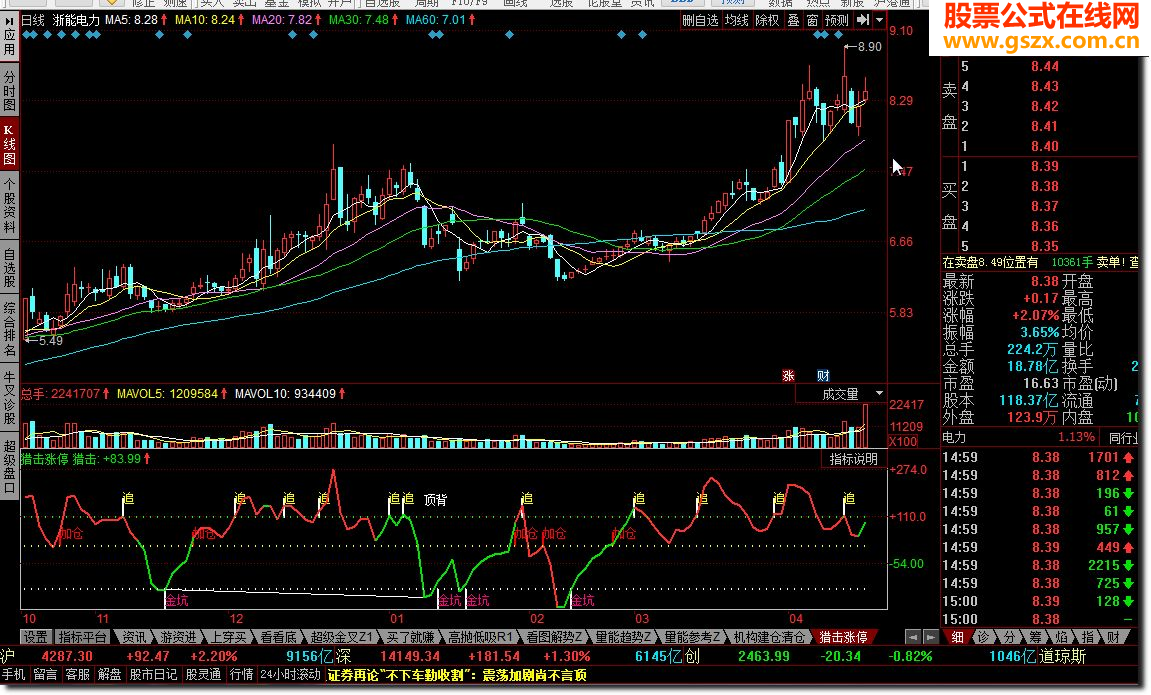Toggle 叠 overlay stock option
The height and width of the screenshot is (695, 1151).
(794, 21)
